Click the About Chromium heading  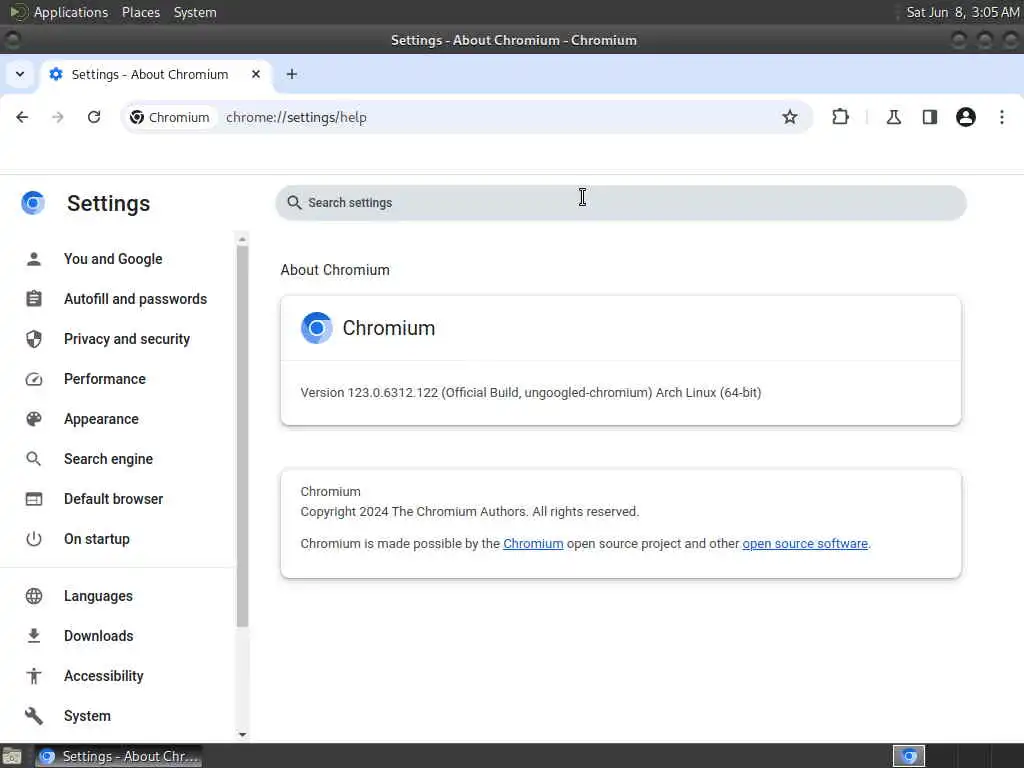[x=335, y=270]
